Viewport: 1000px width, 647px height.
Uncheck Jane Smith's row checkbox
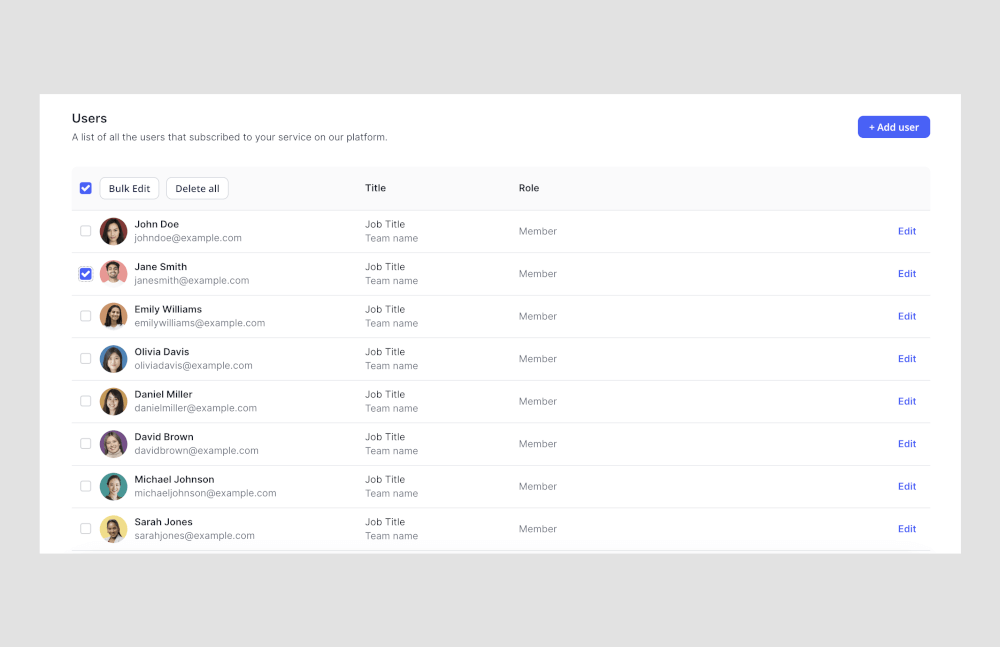[x=86, y=273]
